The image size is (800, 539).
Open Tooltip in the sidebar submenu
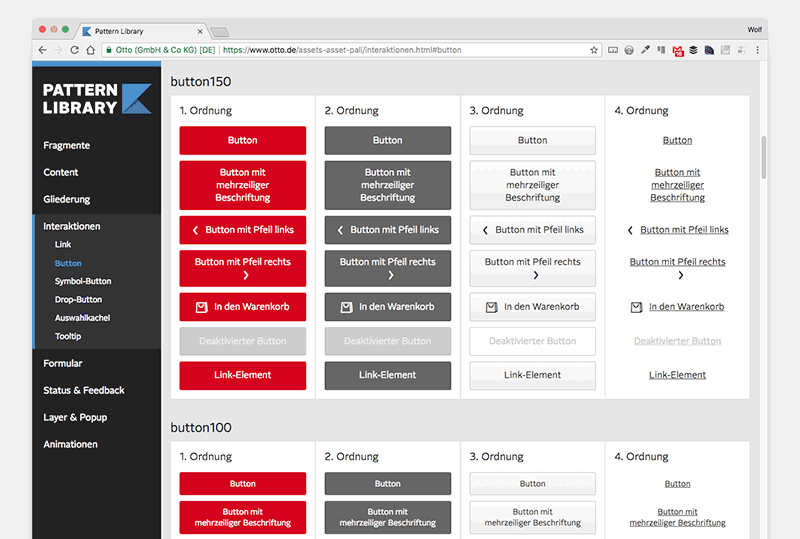pyautogui.click(x=68, y=336)
